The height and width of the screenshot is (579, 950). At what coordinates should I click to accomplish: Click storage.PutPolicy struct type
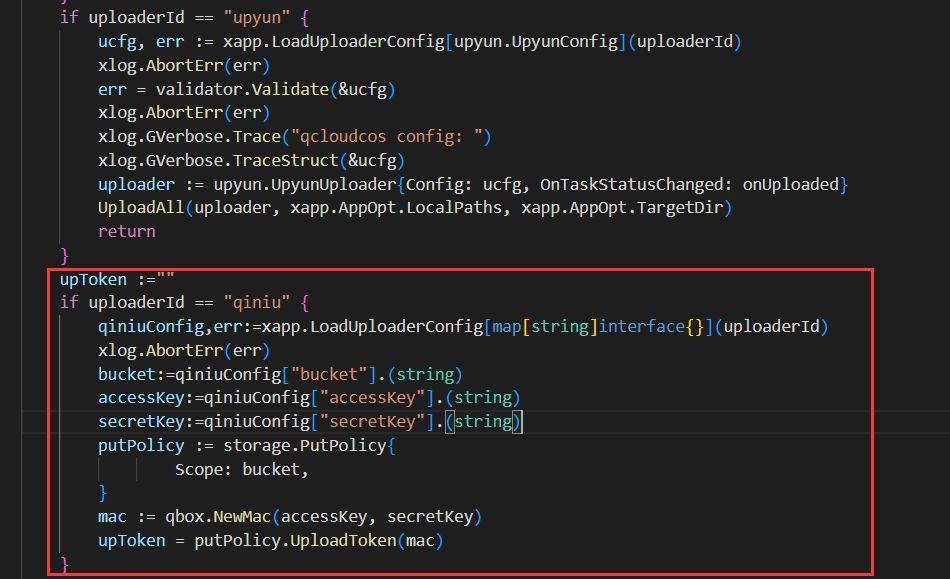coord(305,446)
